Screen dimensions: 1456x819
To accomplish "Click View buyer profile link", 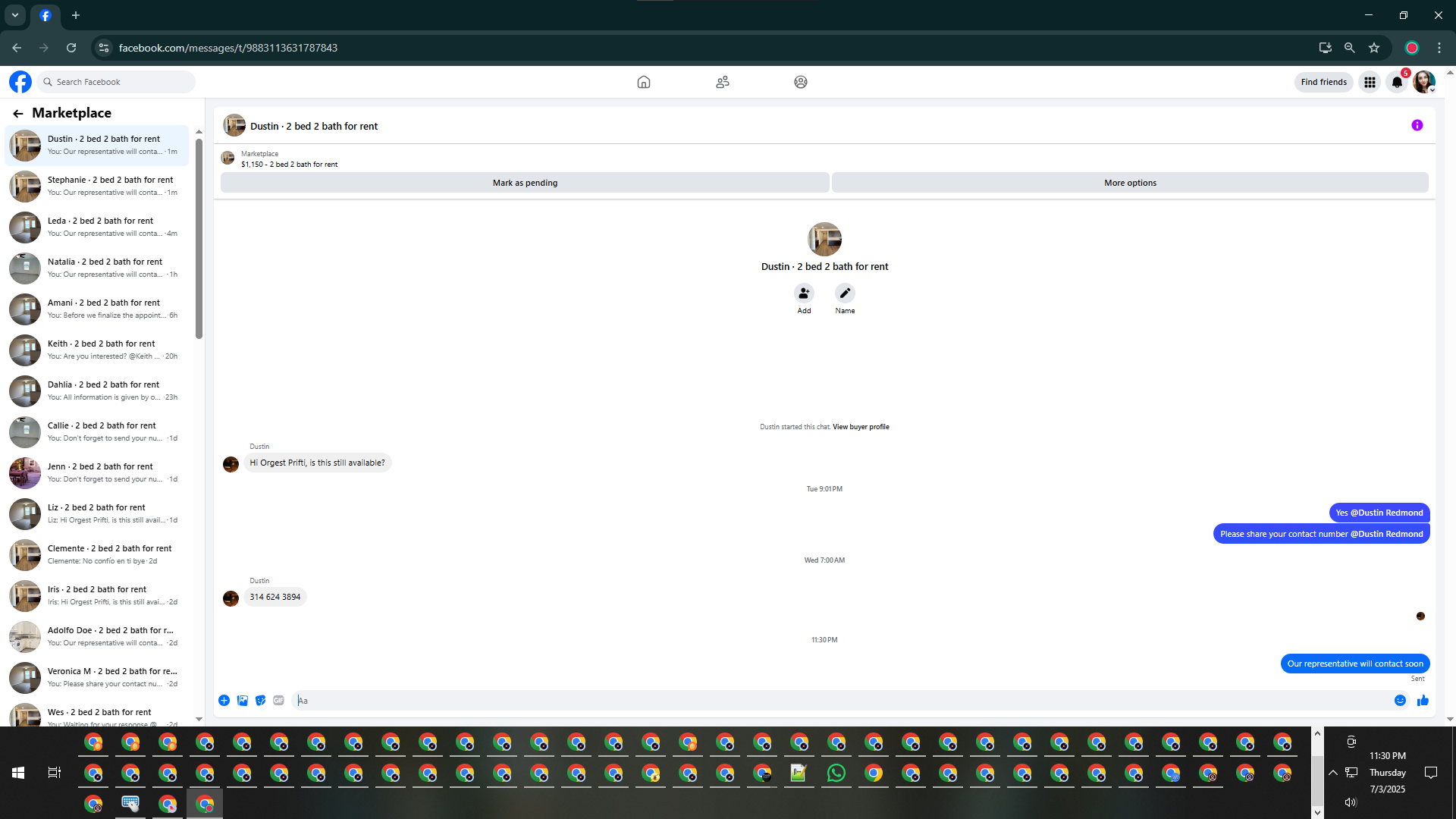I will (x=861, y=427).
